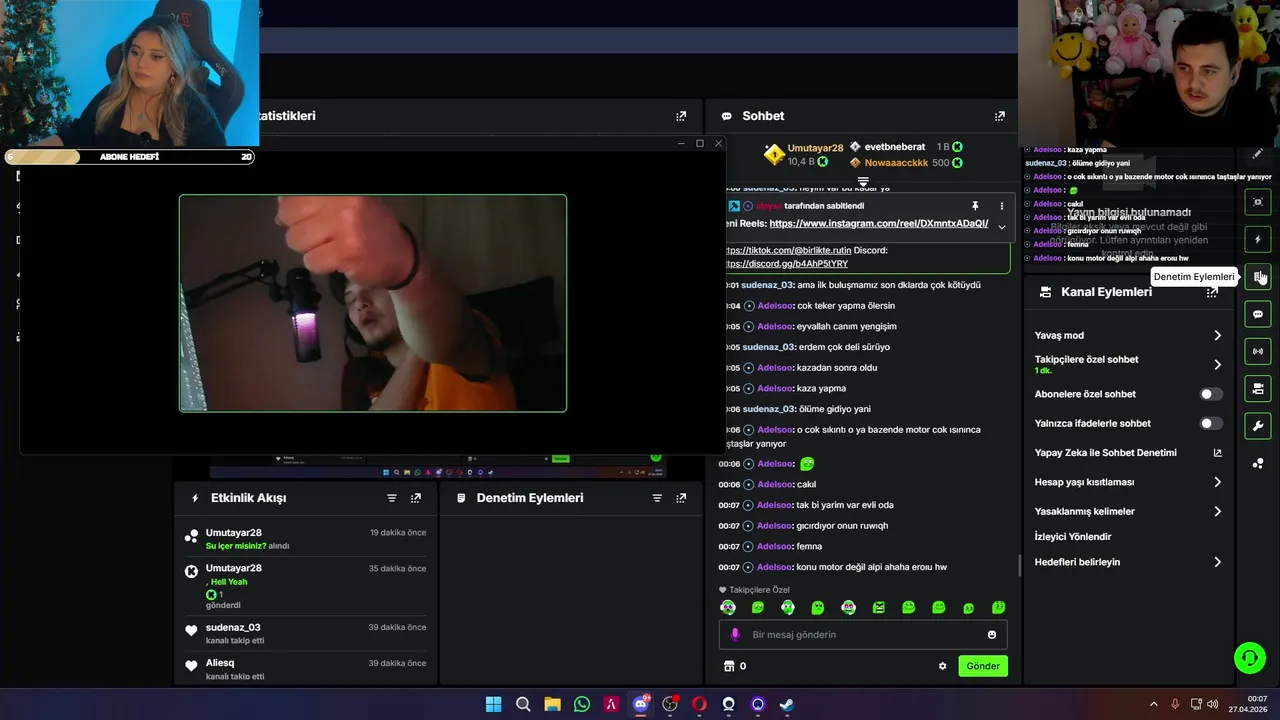
Task: Open the chat bubble sidebar icon
Action: pyautogui.click(x=1258, y=314)
